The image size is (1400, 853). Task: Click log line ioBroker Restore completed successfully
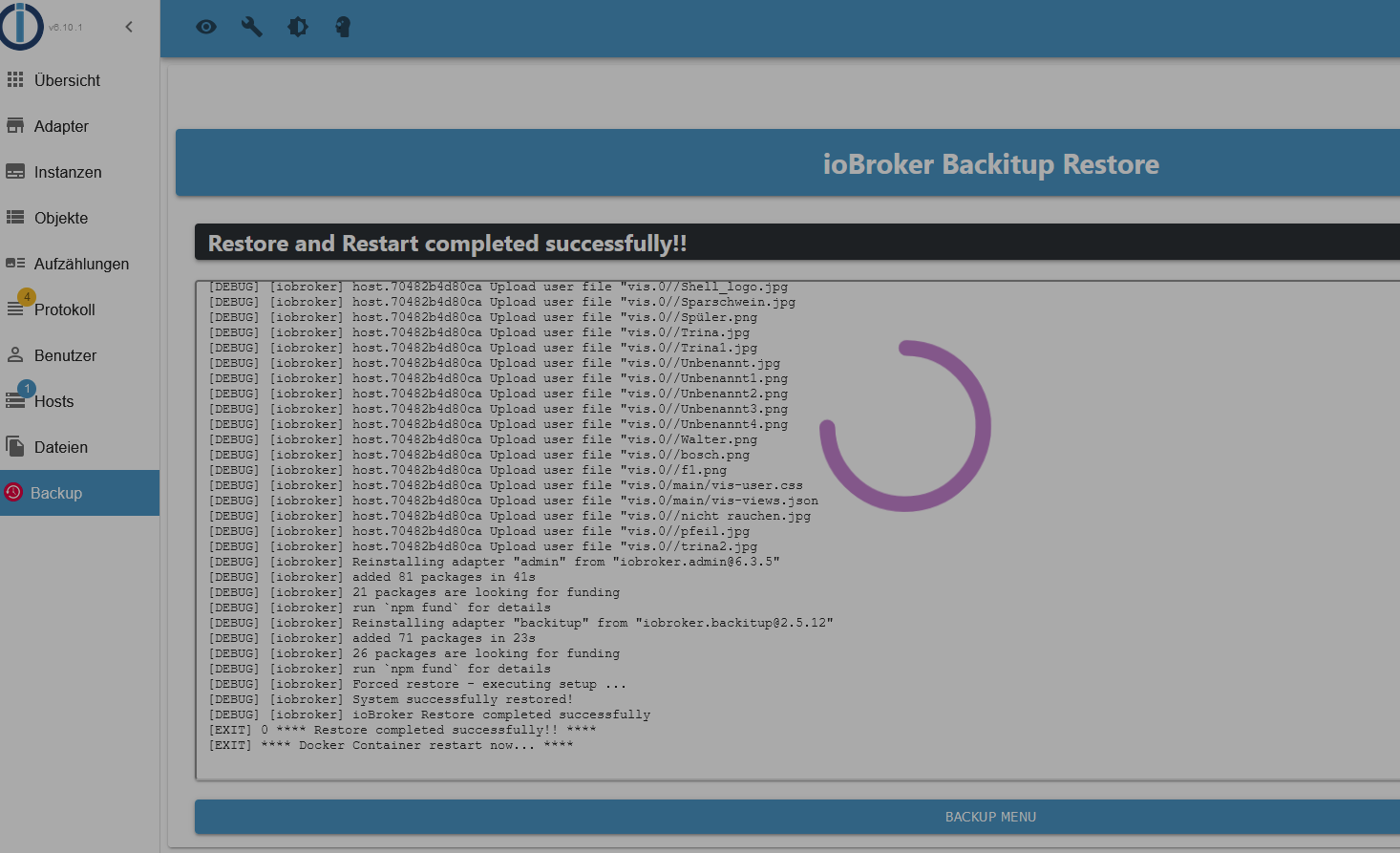[430, 714]
